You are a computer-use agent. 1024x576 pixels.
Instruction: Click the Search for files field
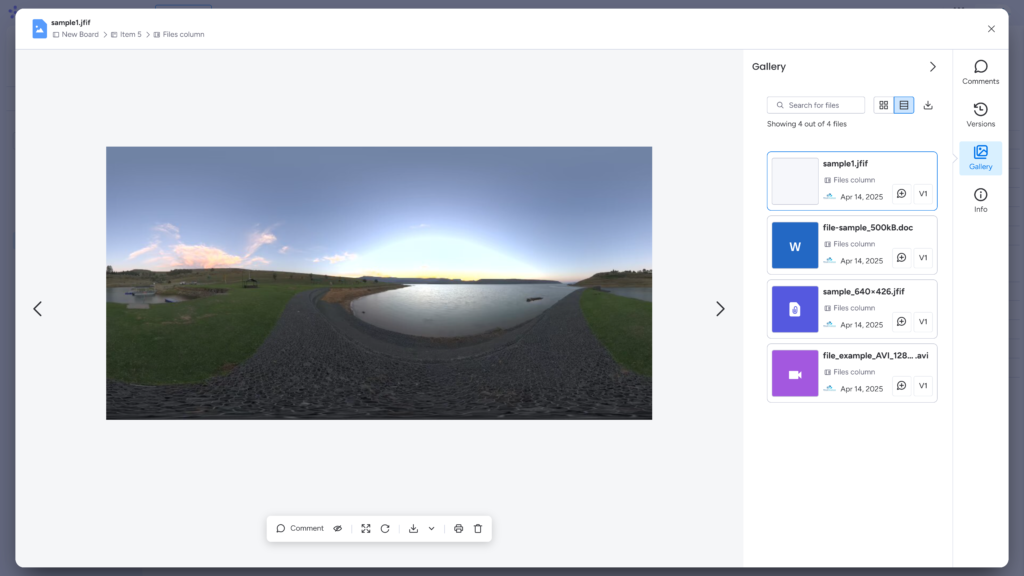816,105
